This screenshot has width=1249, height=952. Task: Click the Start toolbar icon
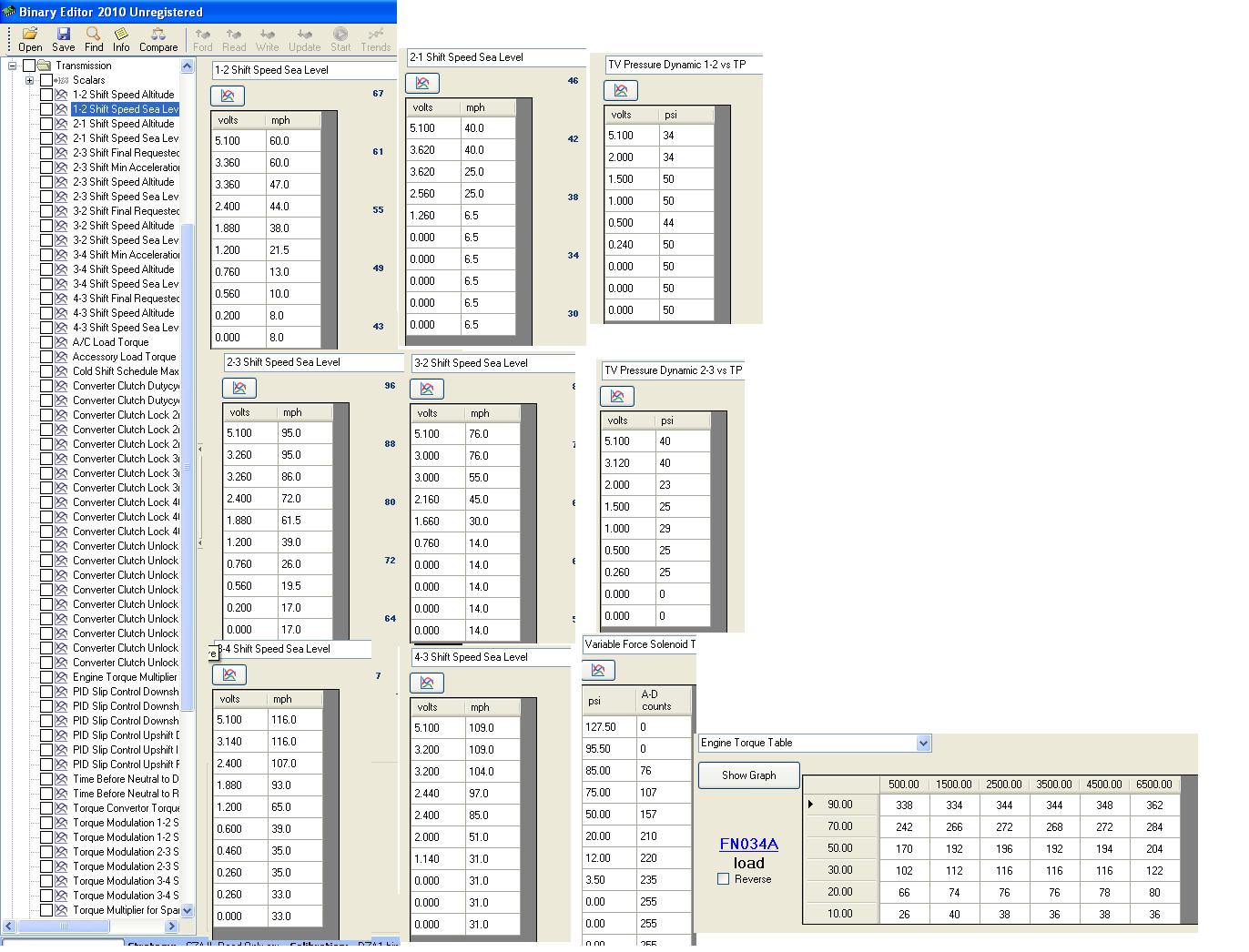tap(340, 39)
